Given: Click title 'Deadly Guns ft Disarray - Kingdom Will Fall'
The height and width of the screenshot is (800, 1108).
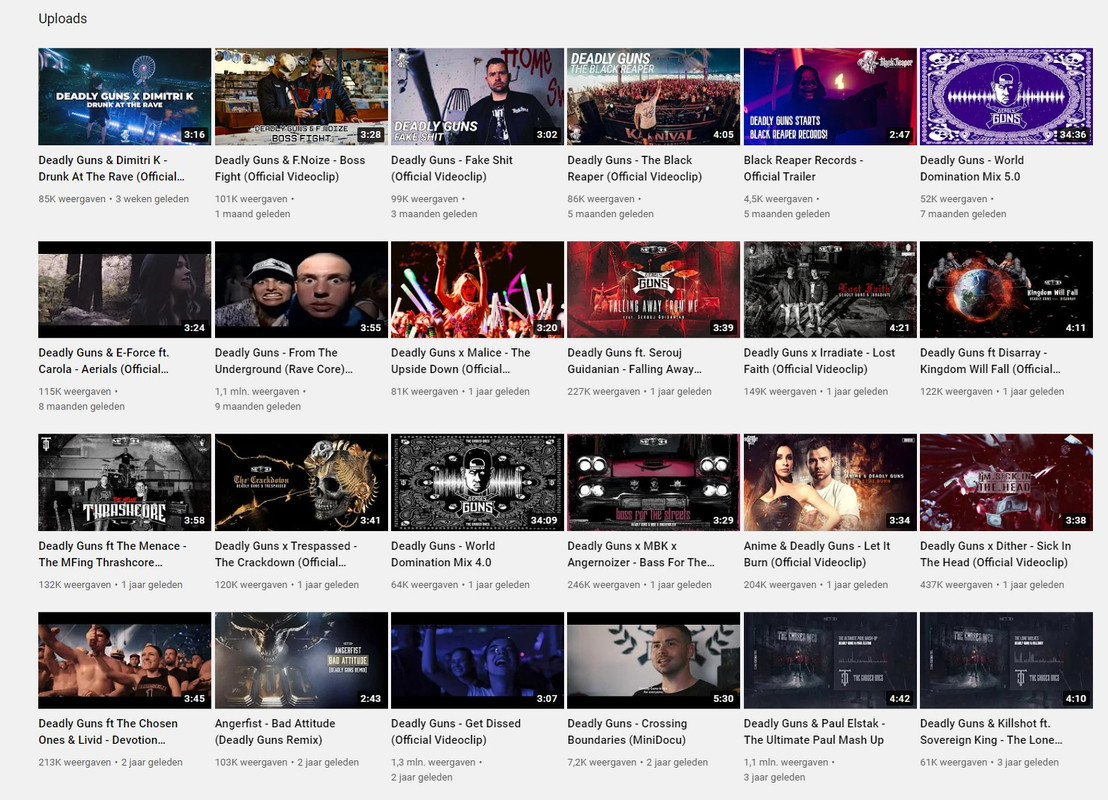Looking at the screenshot, I should (991, 360).
